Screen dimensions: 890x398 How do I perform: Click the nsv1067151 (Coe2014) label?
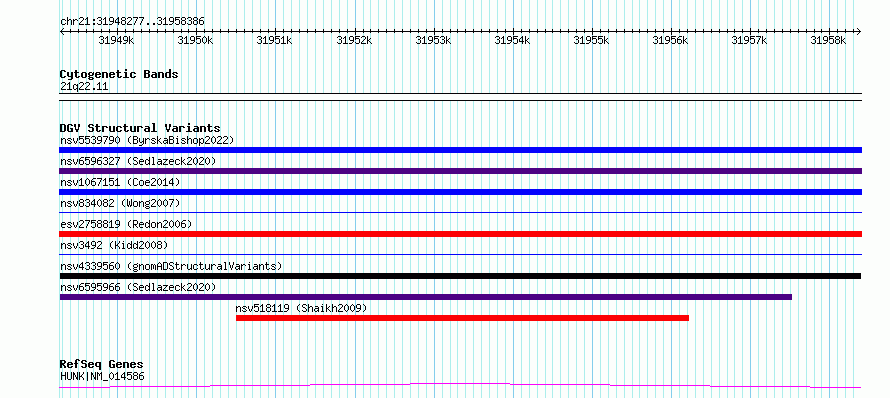120,182
